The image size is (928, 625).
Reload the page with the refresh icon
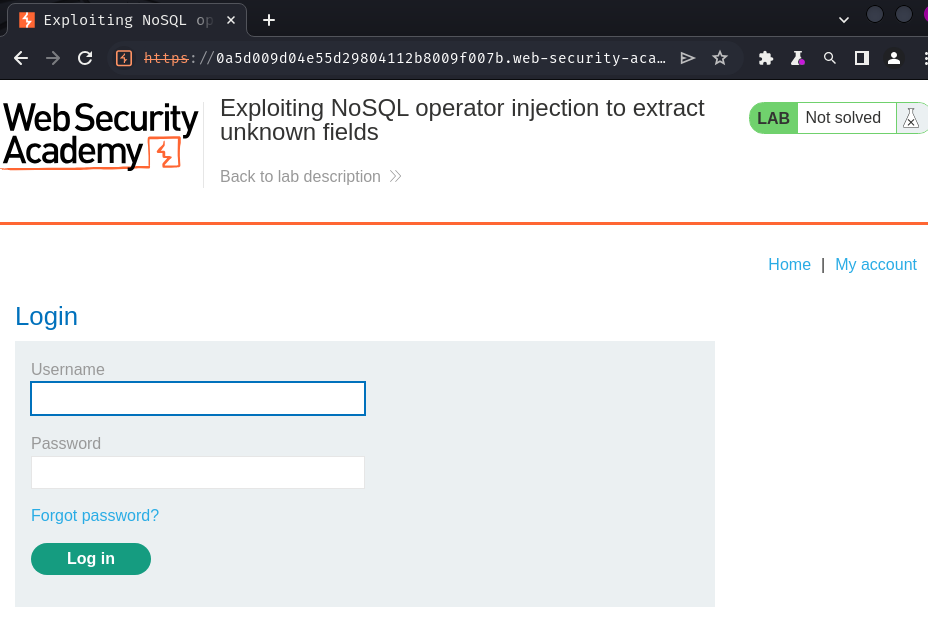(85, 58)
